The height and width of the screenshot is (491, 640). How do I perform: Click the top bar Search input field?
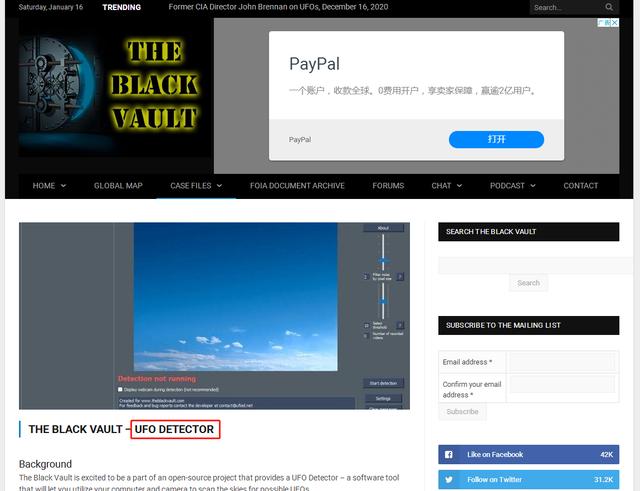pos(567,7)
